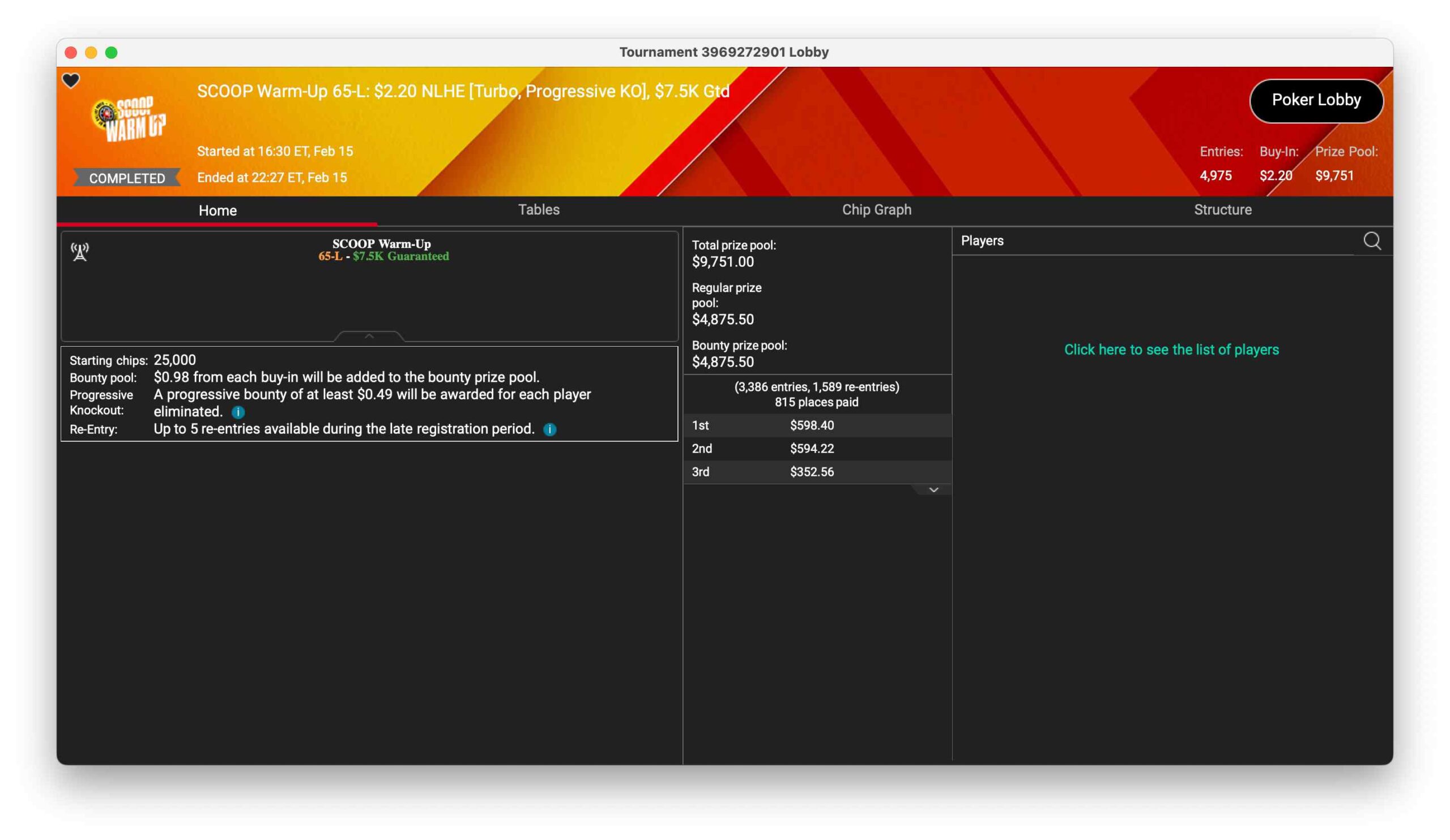Switch to the Home tab
Image resolution: width=1450 pixels, height=840 pixels.
[217, 211]
